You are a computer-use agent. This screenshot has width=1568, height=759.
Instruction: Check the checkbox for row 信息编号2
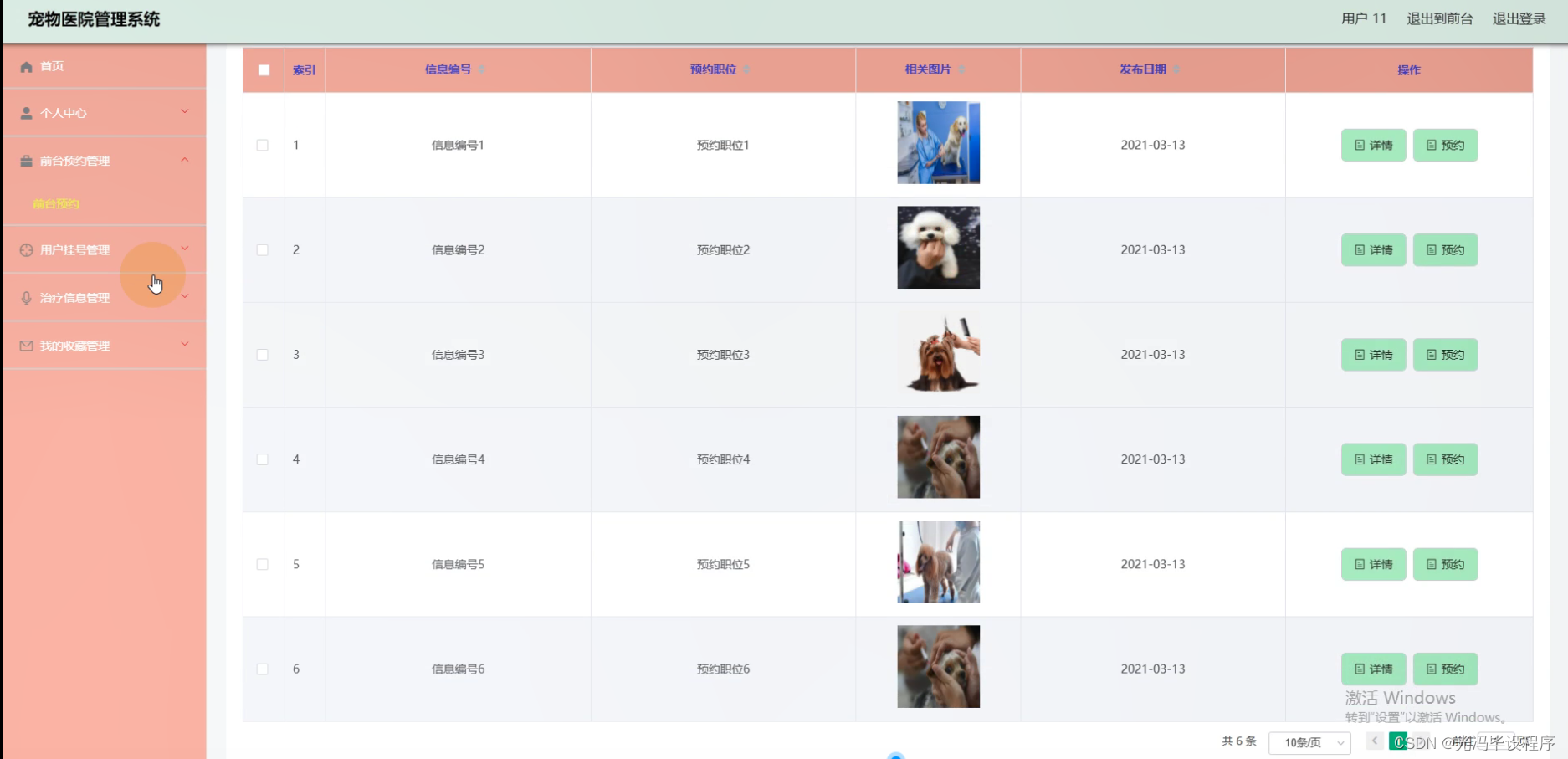(x=263, y=250)
